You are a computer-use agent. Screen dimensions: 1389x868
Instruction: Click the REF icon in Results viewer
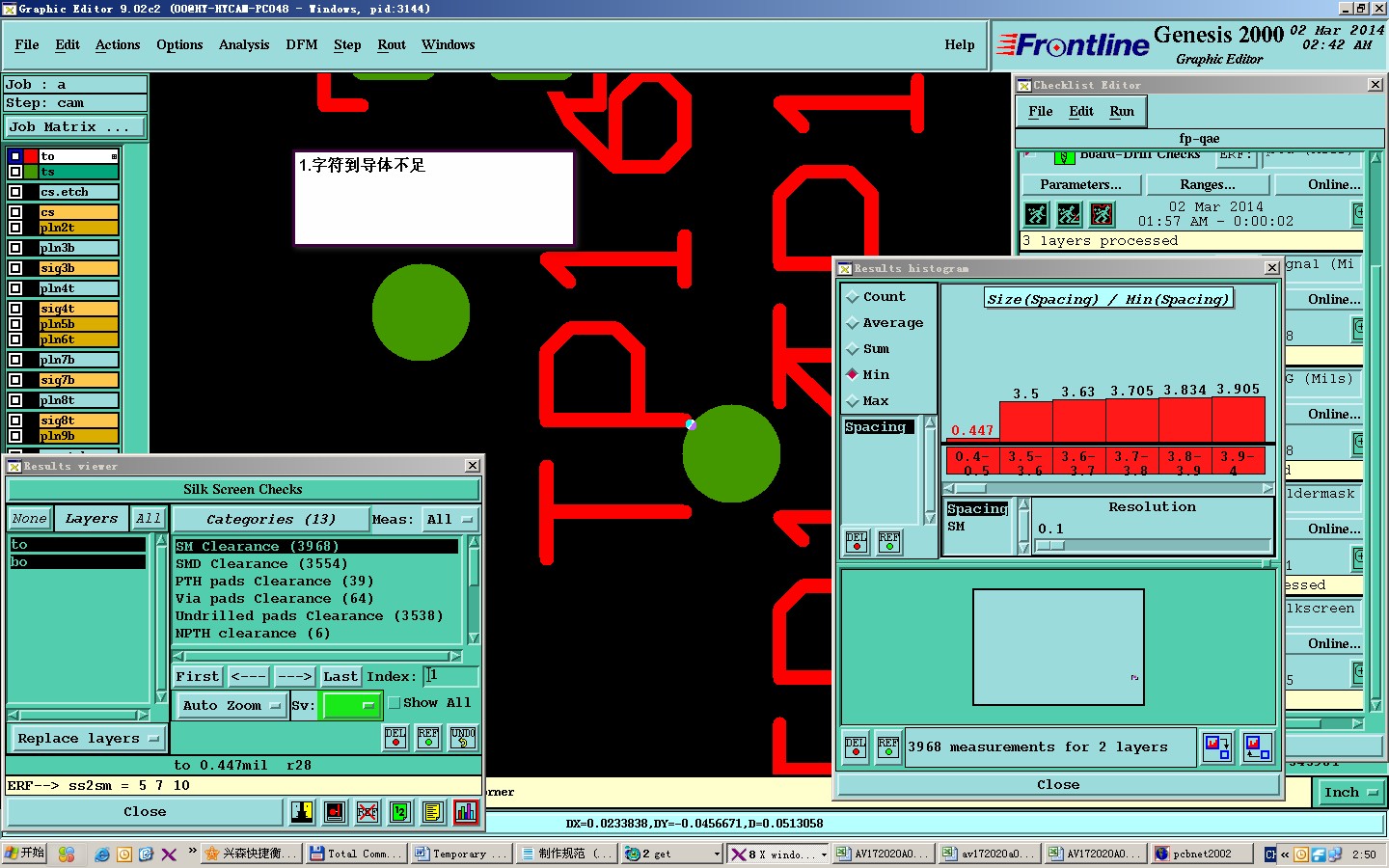click(428, 738)
